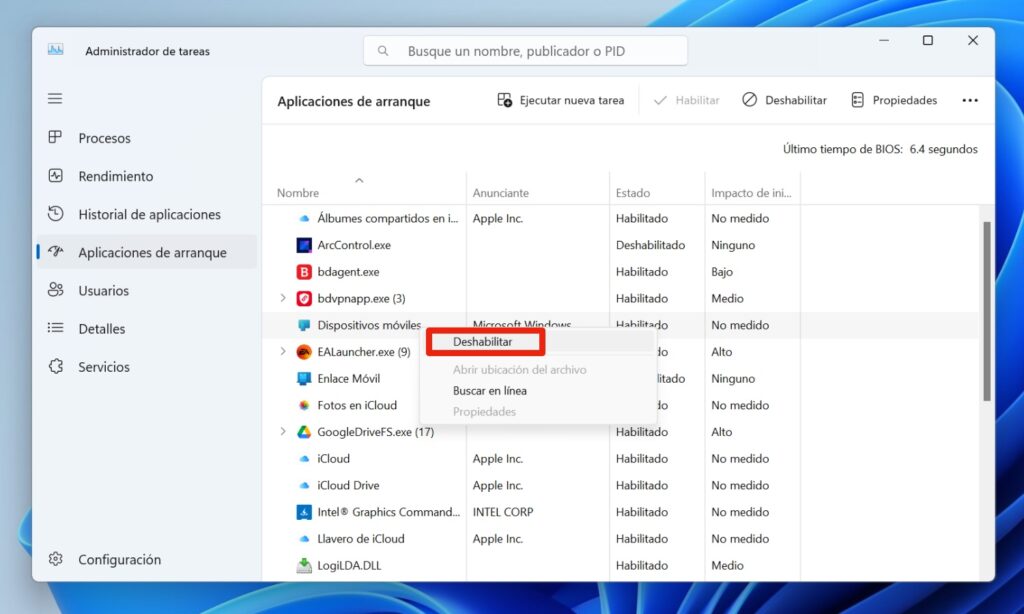Expand the bdvpnapp.exe (3) group

click(283, 298)
